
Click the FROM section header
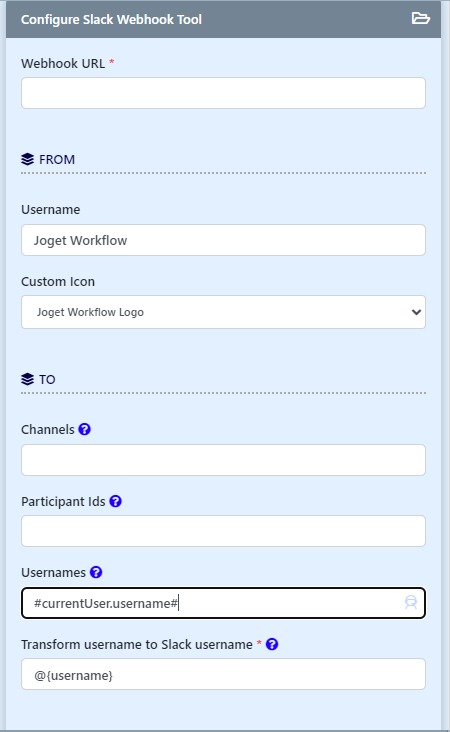click(56, 160)
